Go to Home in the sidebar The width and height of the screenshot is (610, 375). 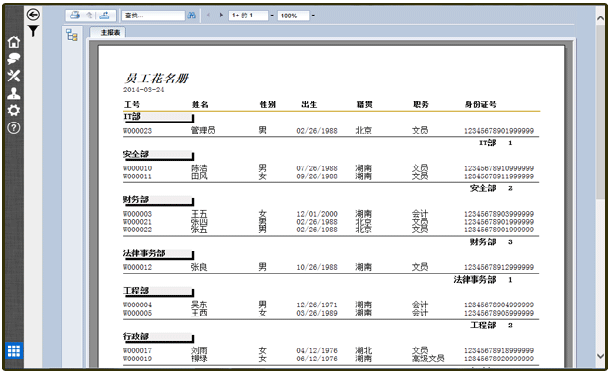point(14,42)
